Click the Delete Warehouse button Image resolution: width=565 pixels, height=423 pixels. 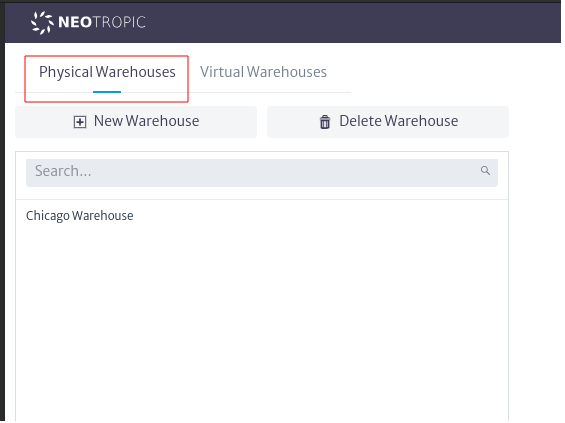click(388, 122)
